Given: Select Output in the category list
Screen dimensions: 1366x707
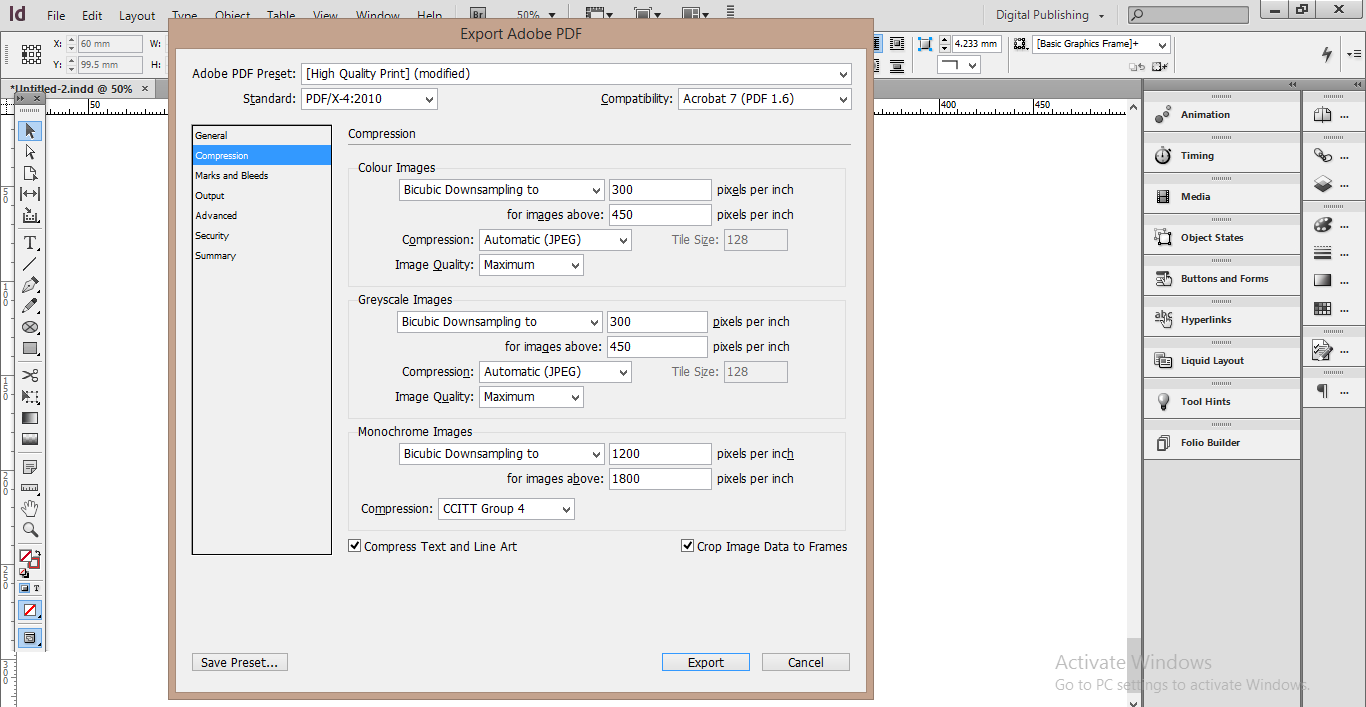Looking at the screenshot, I should (261, 196).
